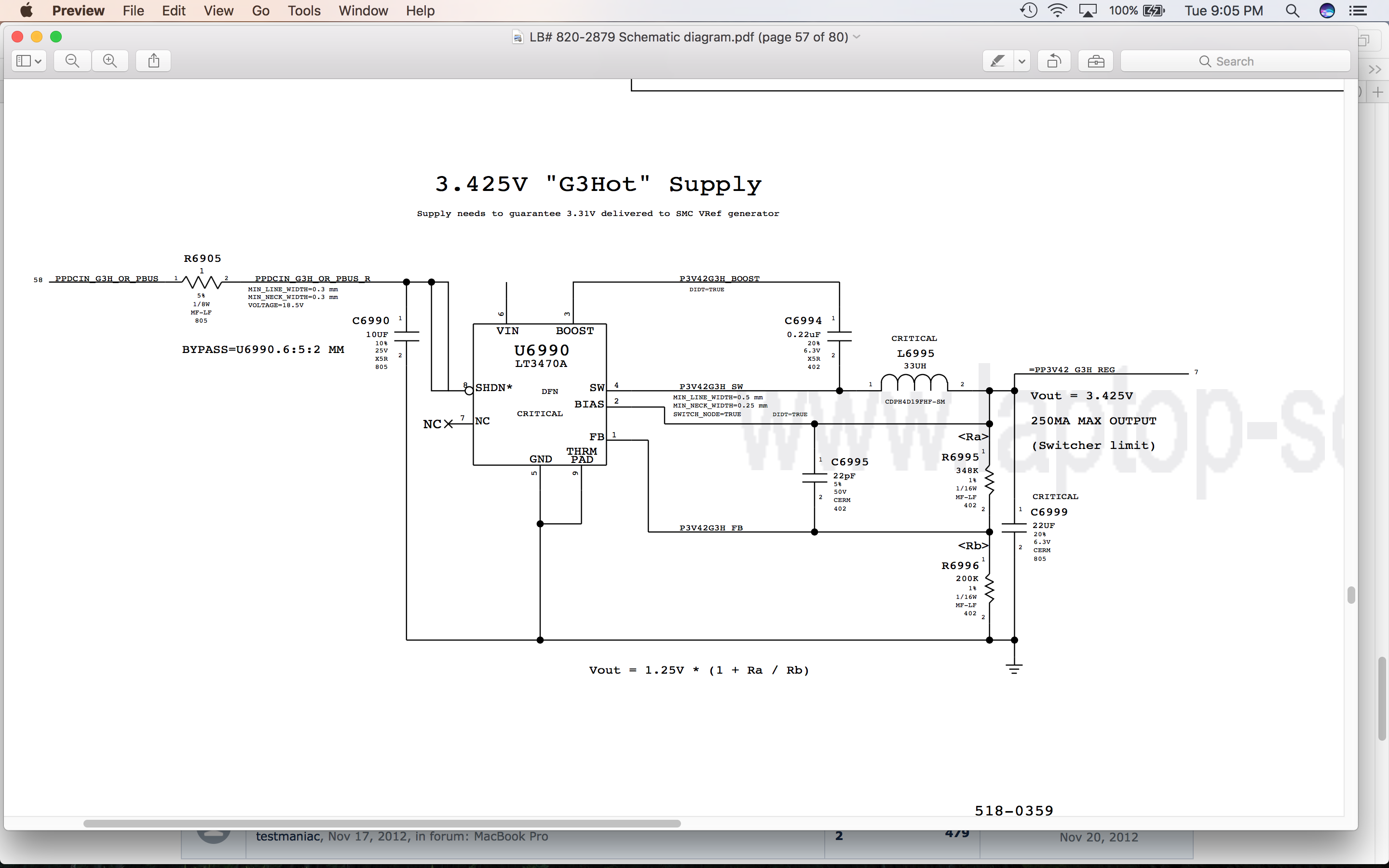Zoom in on the schematic

(110, 61)
